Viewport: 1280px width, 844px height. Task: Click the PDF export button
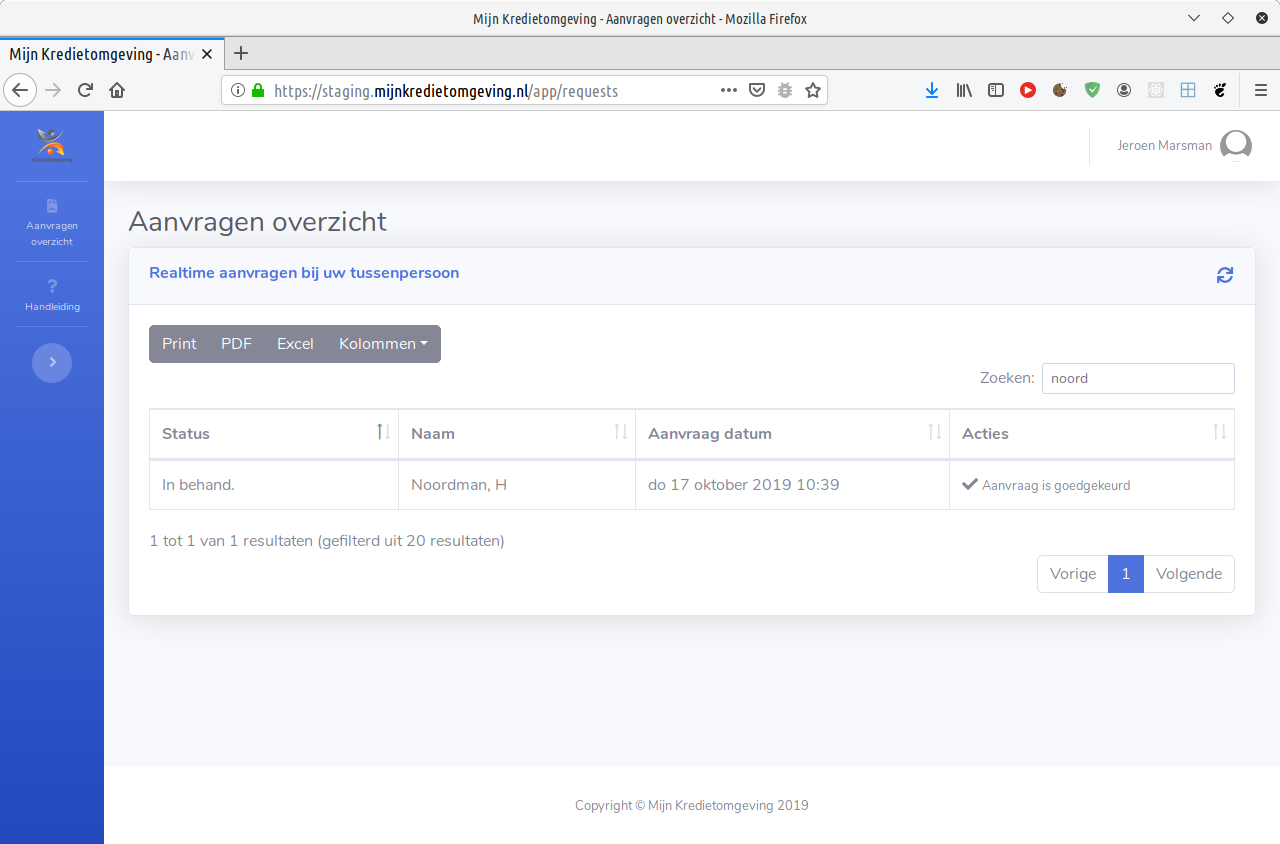(236, 344)
